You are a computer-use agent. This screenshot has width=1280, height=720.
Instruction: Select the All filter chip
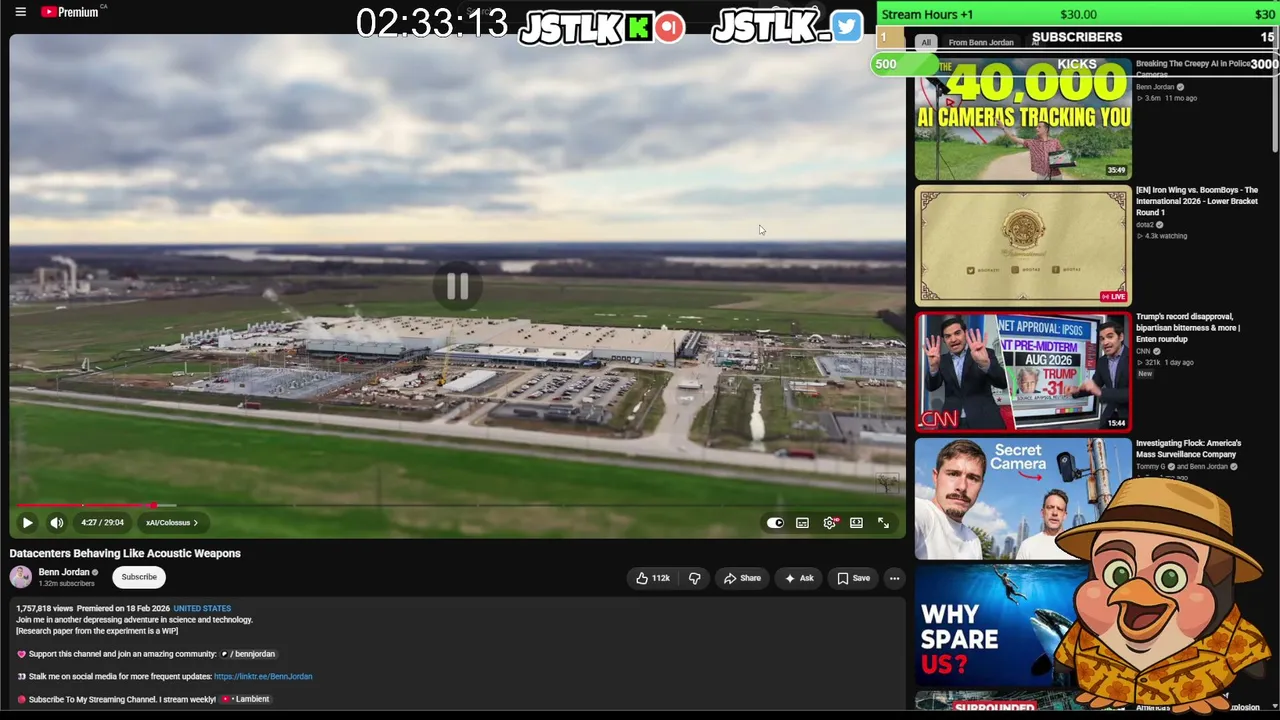pos(926,42)
